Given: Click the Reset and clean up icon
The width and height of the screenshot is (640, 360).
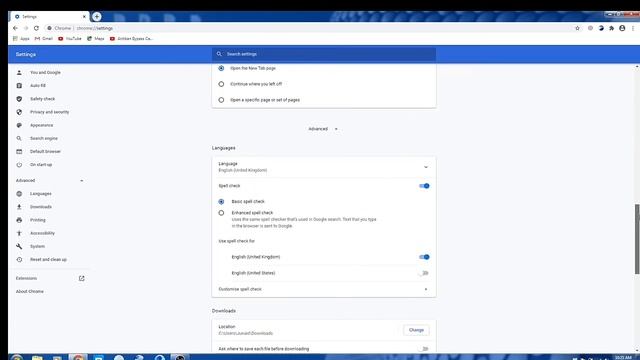Looking at the screenshot, I should 19,260.
